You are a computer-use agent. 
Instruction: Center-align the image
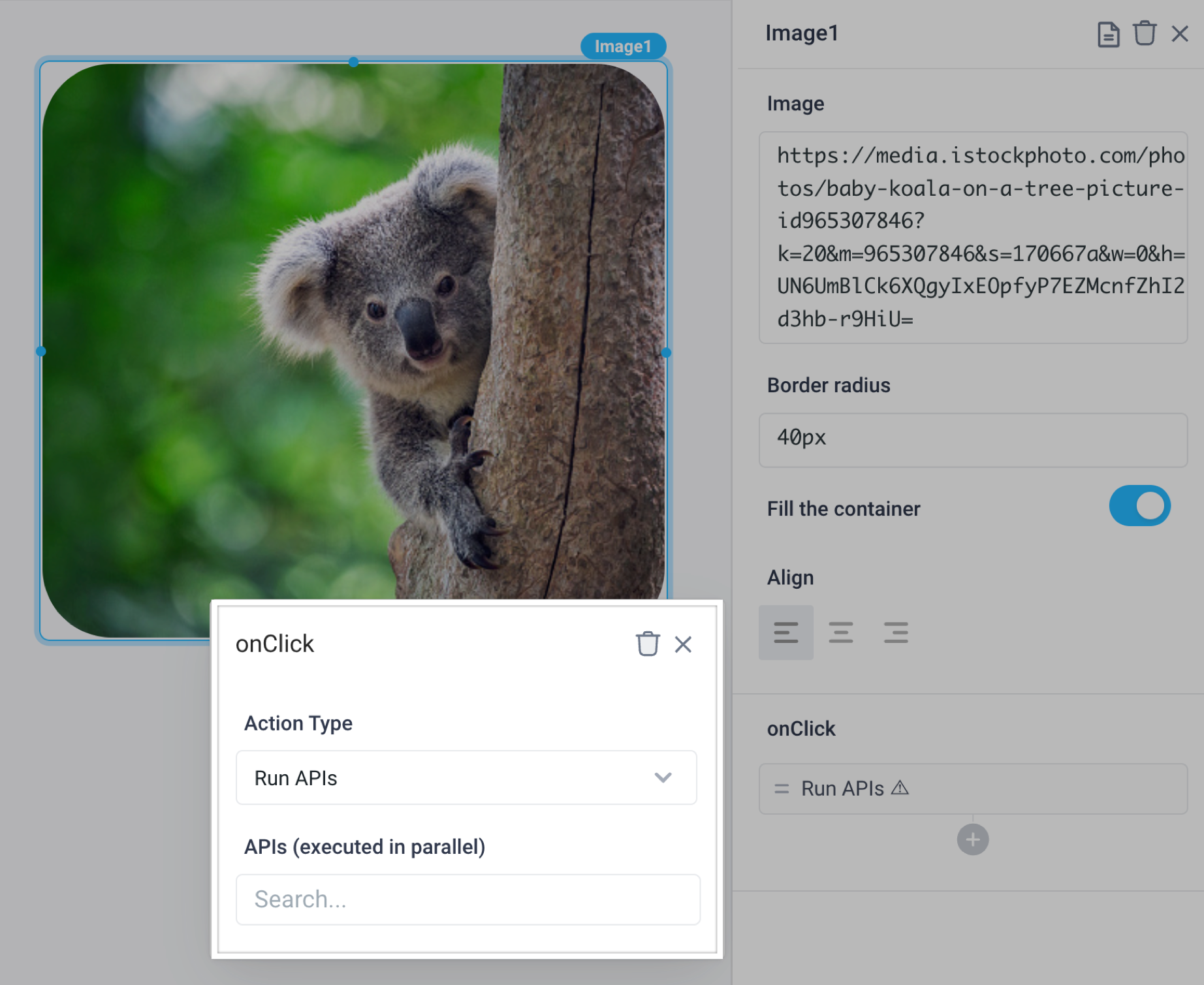[841, 631]
